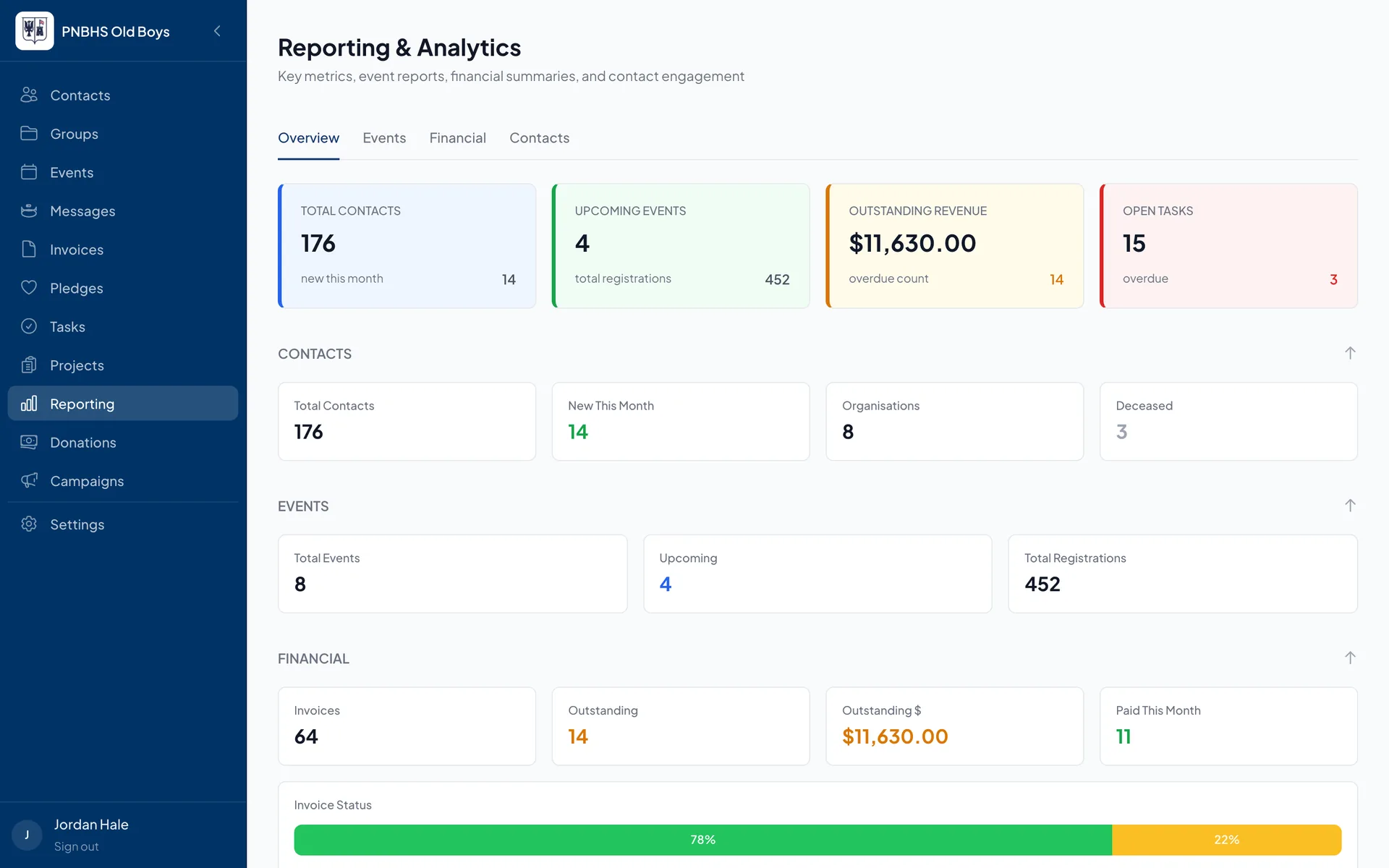Open the Outstanding Revenue summary card
1389x868 pixels.
click(x=954, y=246)
